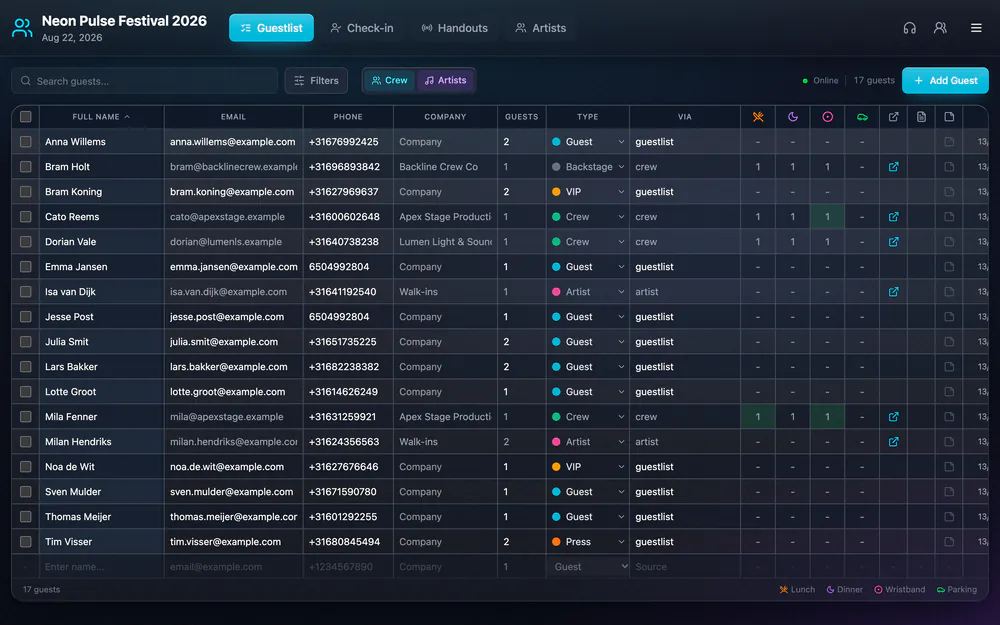Open the users icon in top bar

[940, 28]
